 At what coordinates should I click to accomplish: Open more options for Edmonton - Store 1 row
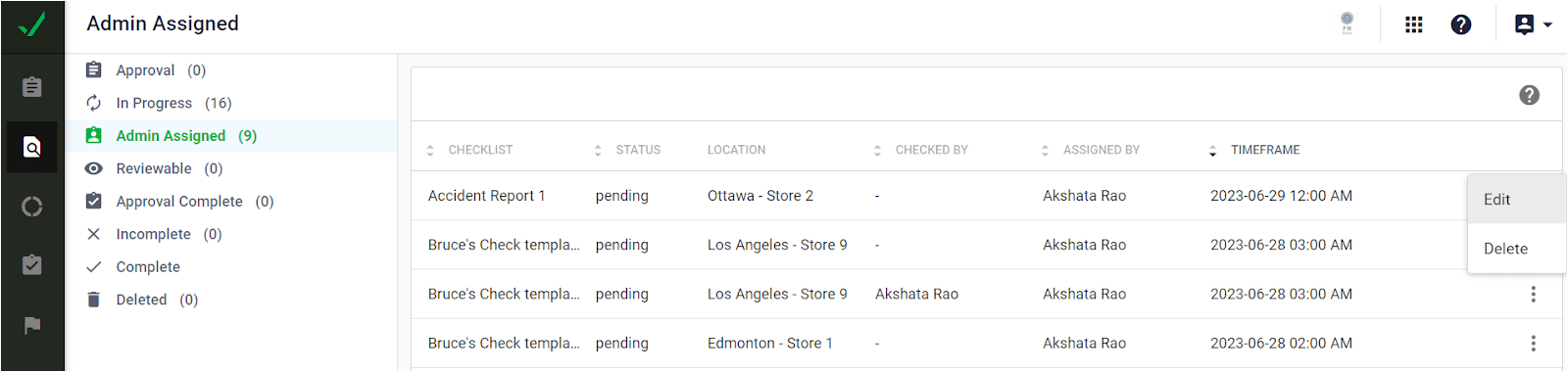pyautogui.click(x=1533, y=344)
